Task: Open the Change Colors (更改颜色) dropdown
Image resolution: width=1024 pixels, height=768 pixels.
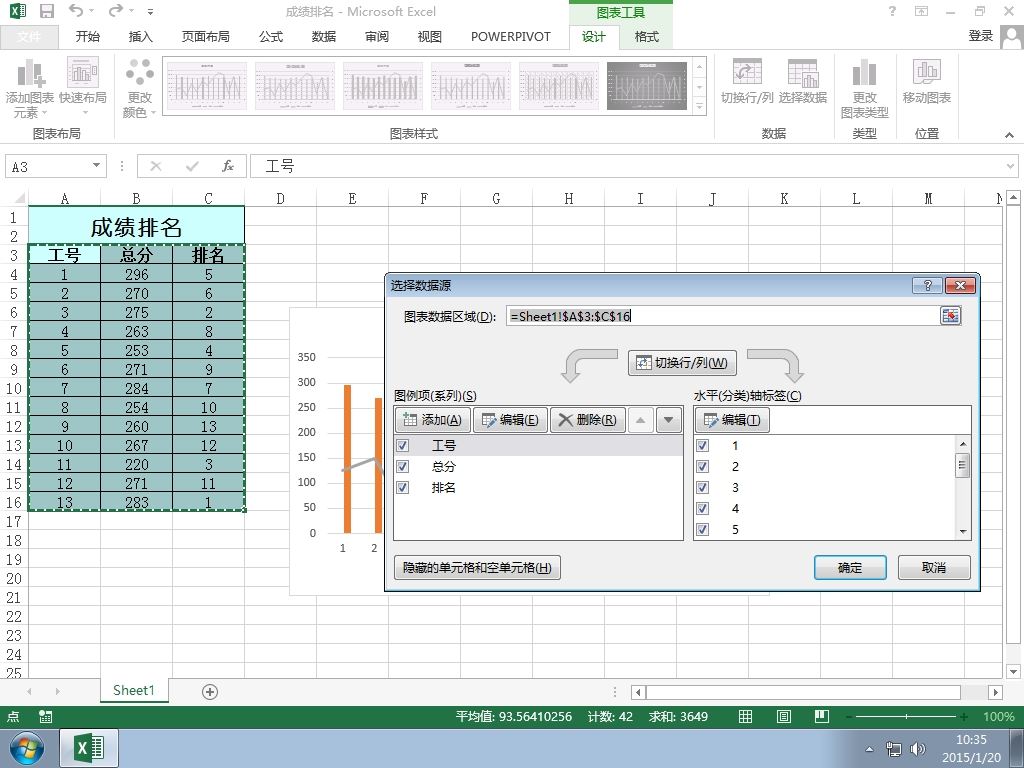Action: pos(140,89)
